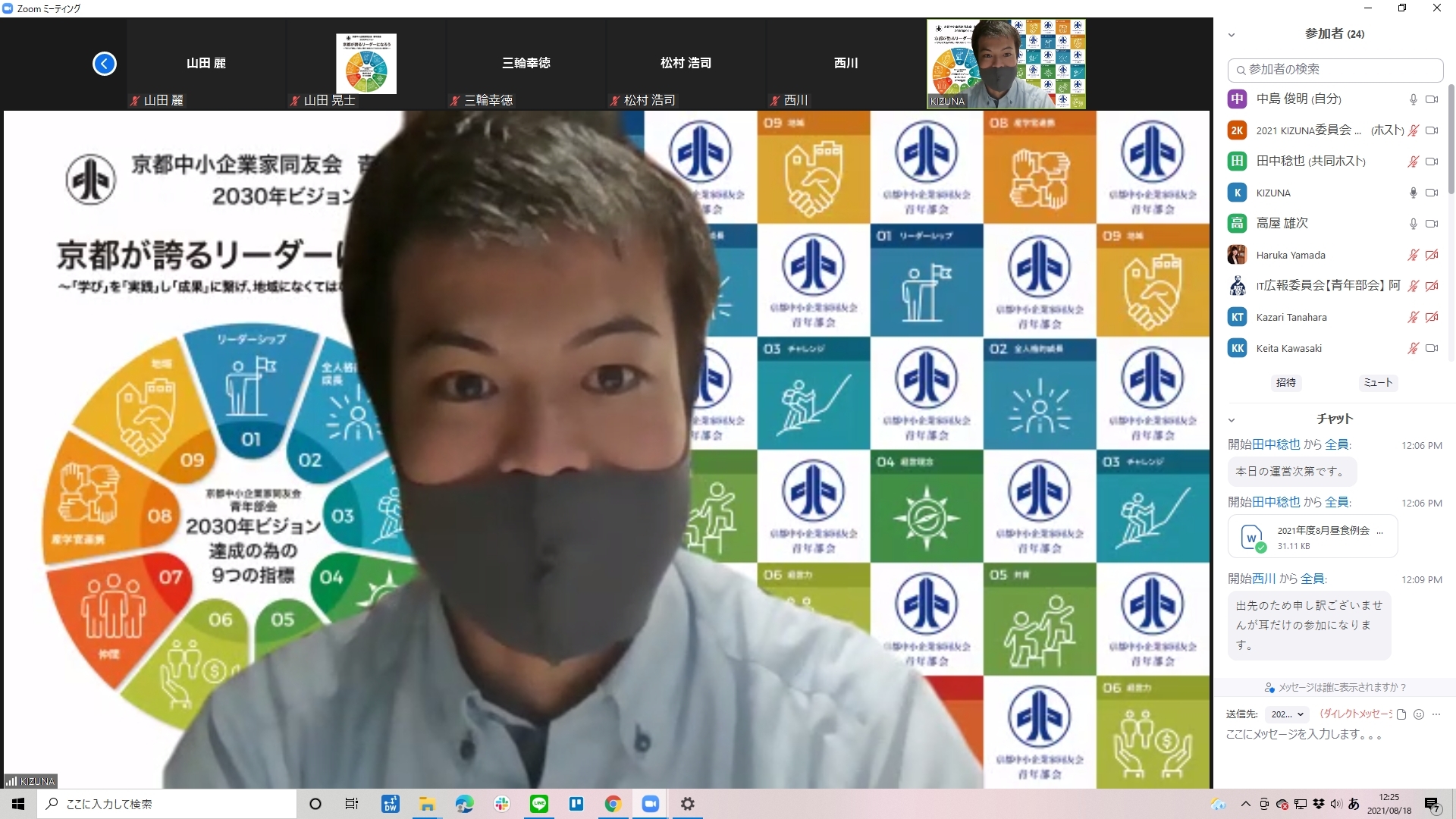Image resolution: width=1456 pixels, height=819 pixels.
Task: Click 全員 recipient link in 12:09 message
Action: [x=1313, y=579]
